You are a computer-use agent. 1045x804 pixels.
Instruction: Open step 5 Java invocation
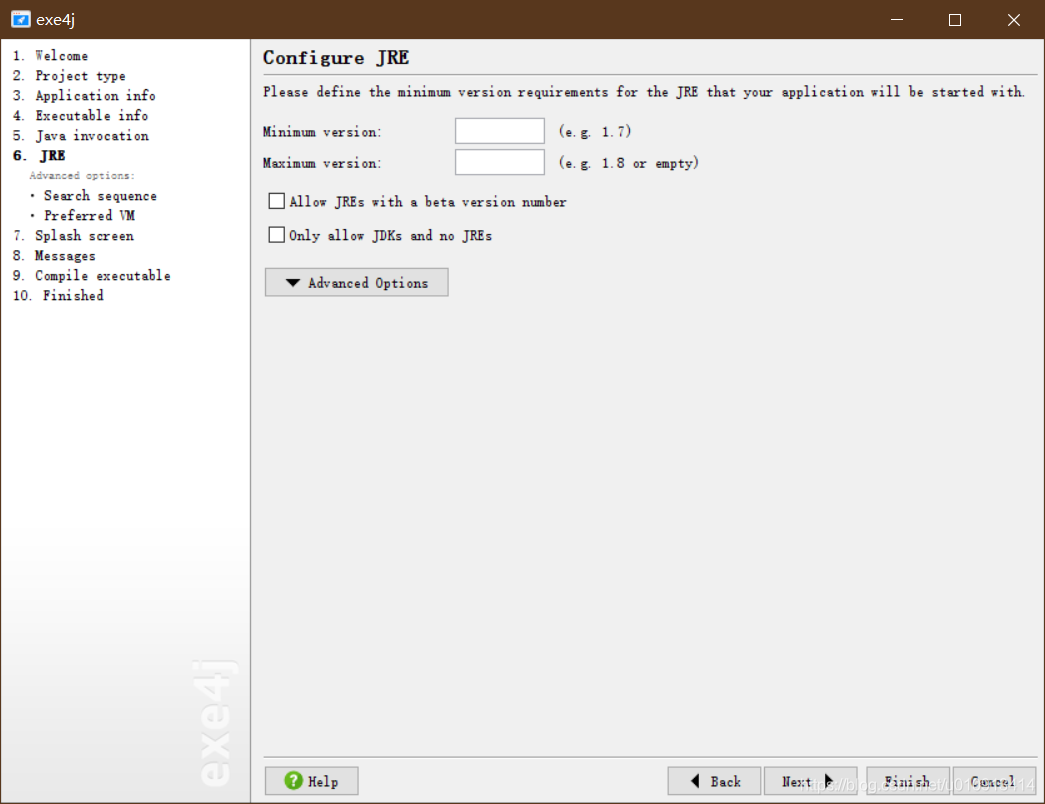pos(81,136)
